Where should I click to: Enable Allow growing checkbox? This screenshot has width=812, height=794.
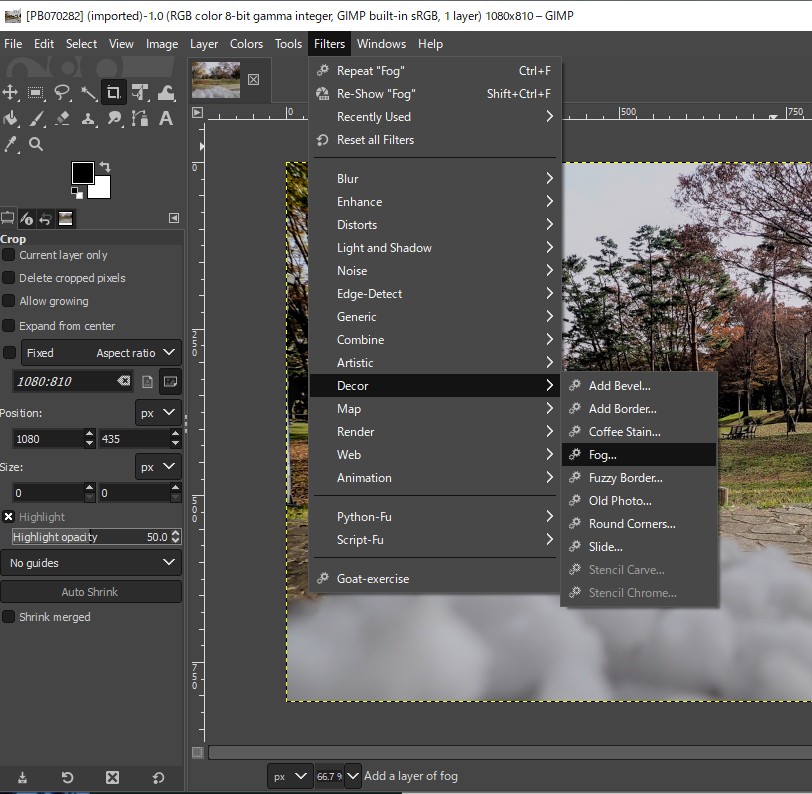coord(8,301)
